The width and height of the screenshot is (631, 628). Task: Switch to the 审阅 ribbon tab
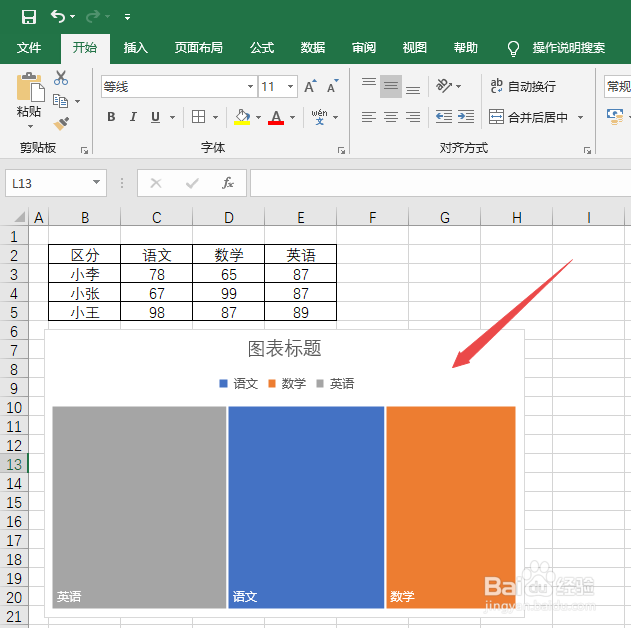pos(364,48)
